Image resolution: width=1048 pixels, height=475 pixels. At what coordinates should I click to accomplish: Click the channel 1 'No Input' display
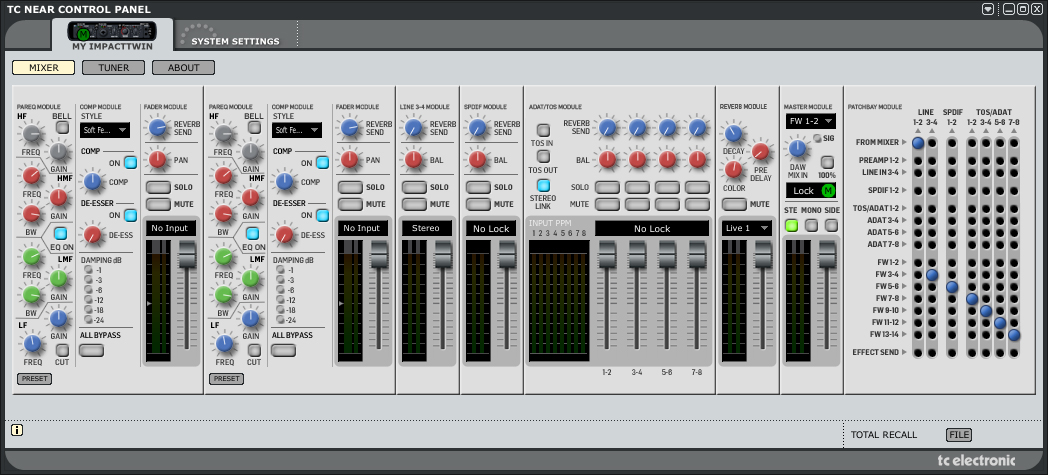click(172, 228)
